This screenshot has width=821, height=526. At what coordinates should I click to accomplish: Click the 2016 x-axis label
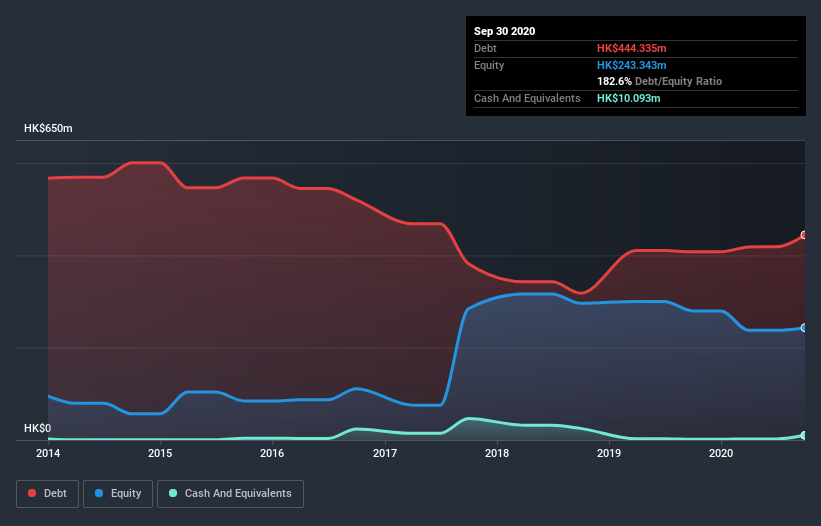272,453
